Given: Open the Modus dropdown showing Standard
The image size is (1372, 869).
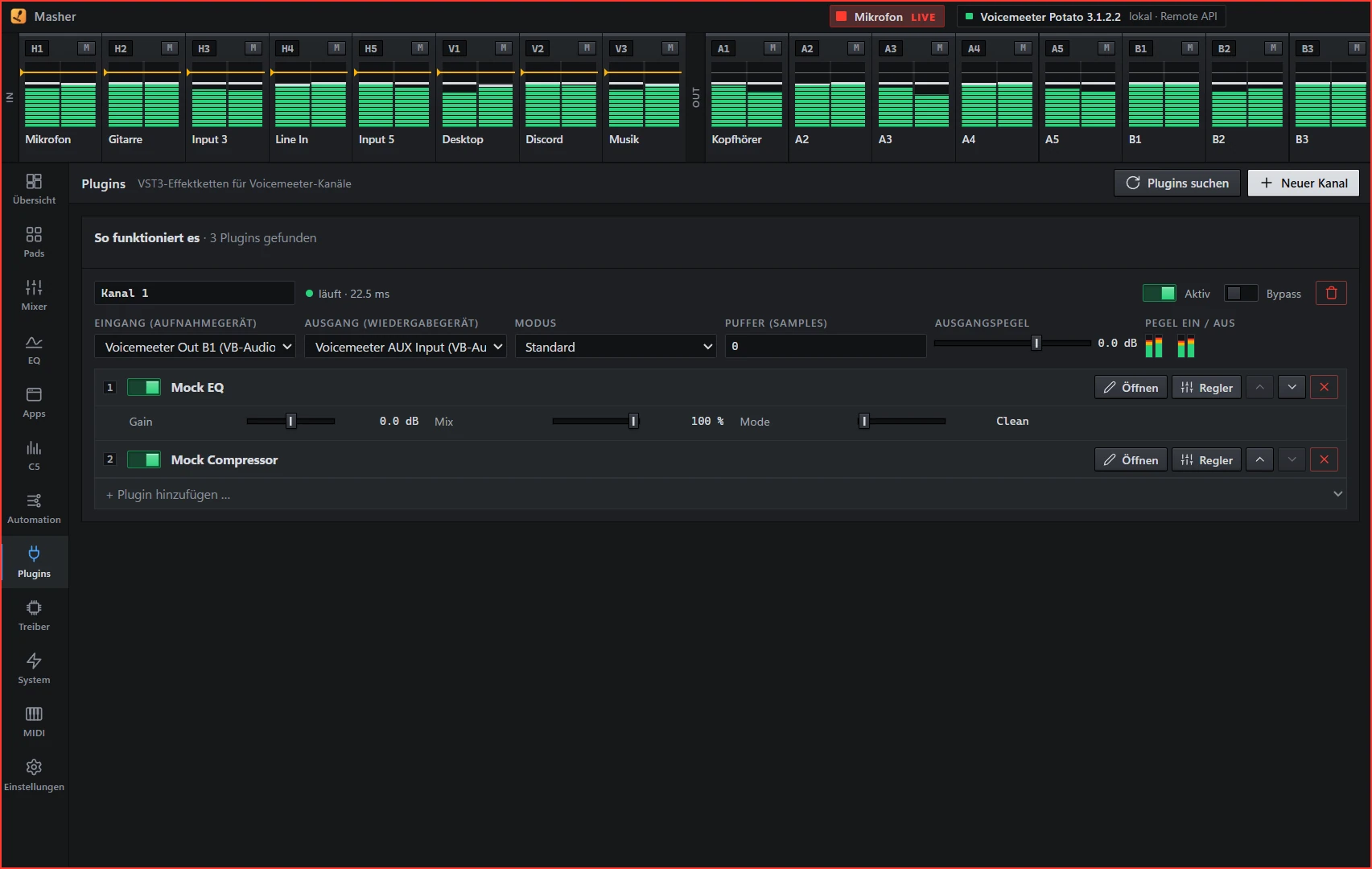Looking at the screenshot, I should [x=616, y=347].
